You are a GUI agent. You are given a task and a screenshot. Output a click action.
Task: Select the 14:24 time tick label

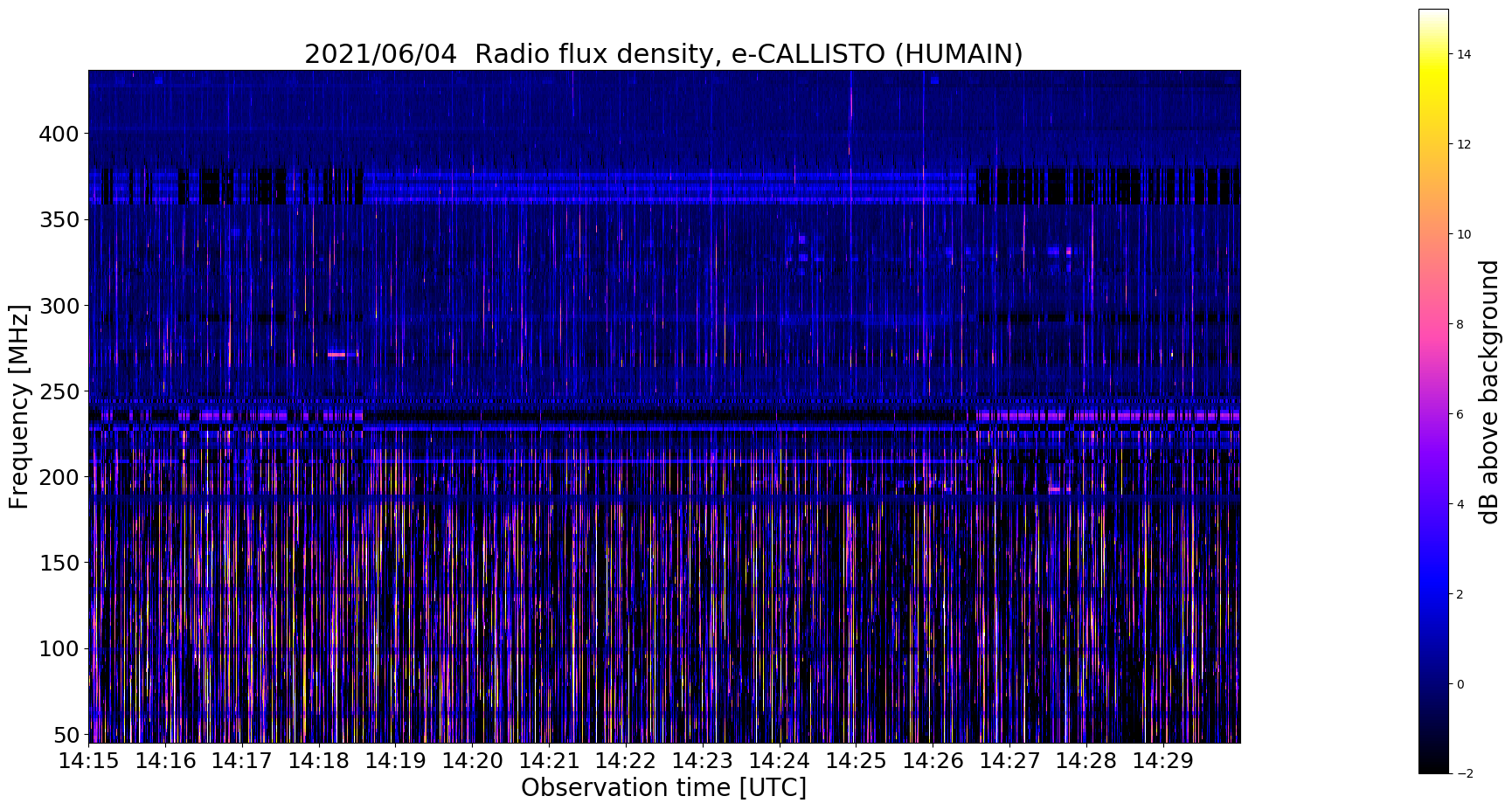(780, 760)
